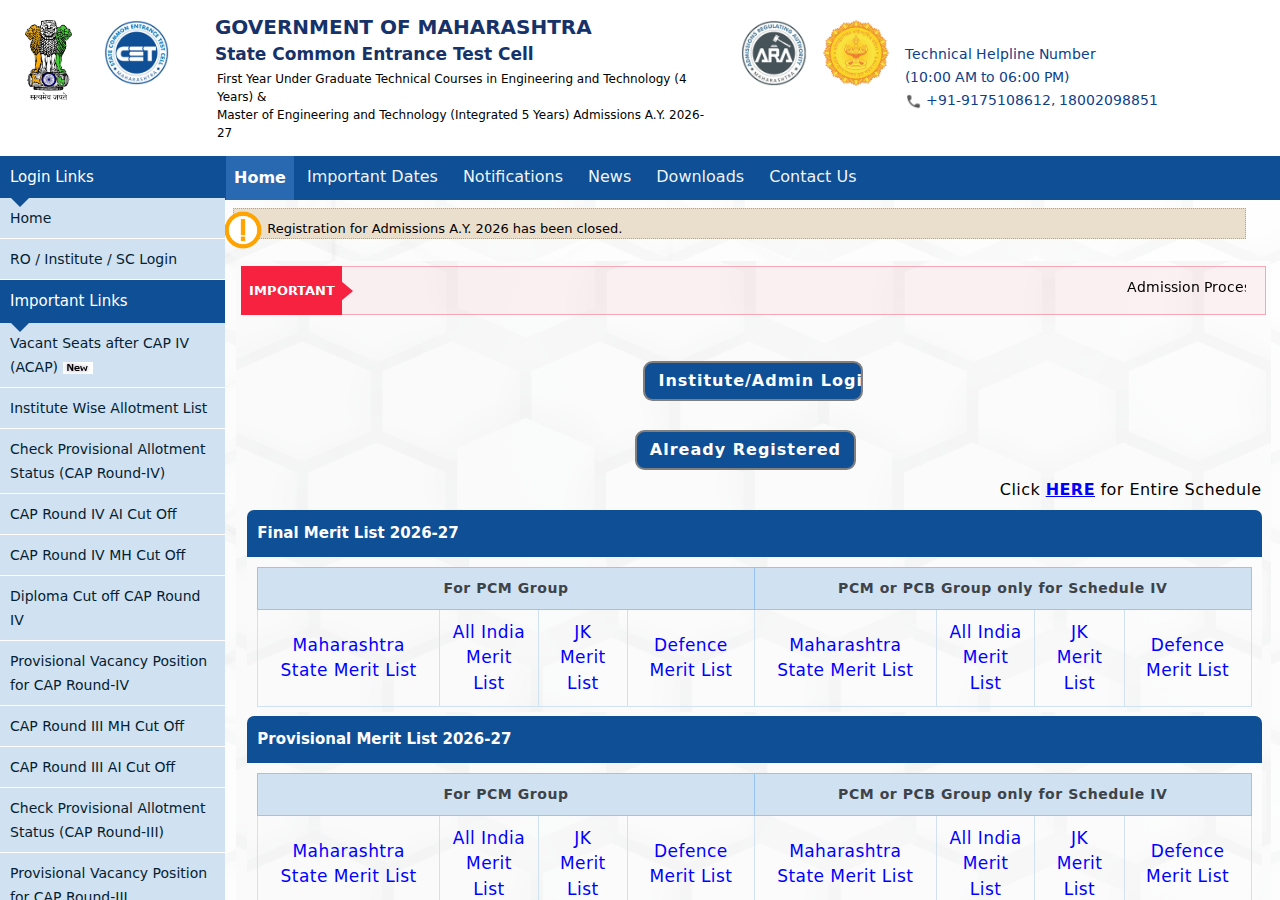This screenshot has width=1280, height=900.
Task: Open the News menu item
Action: pos(609,177)
